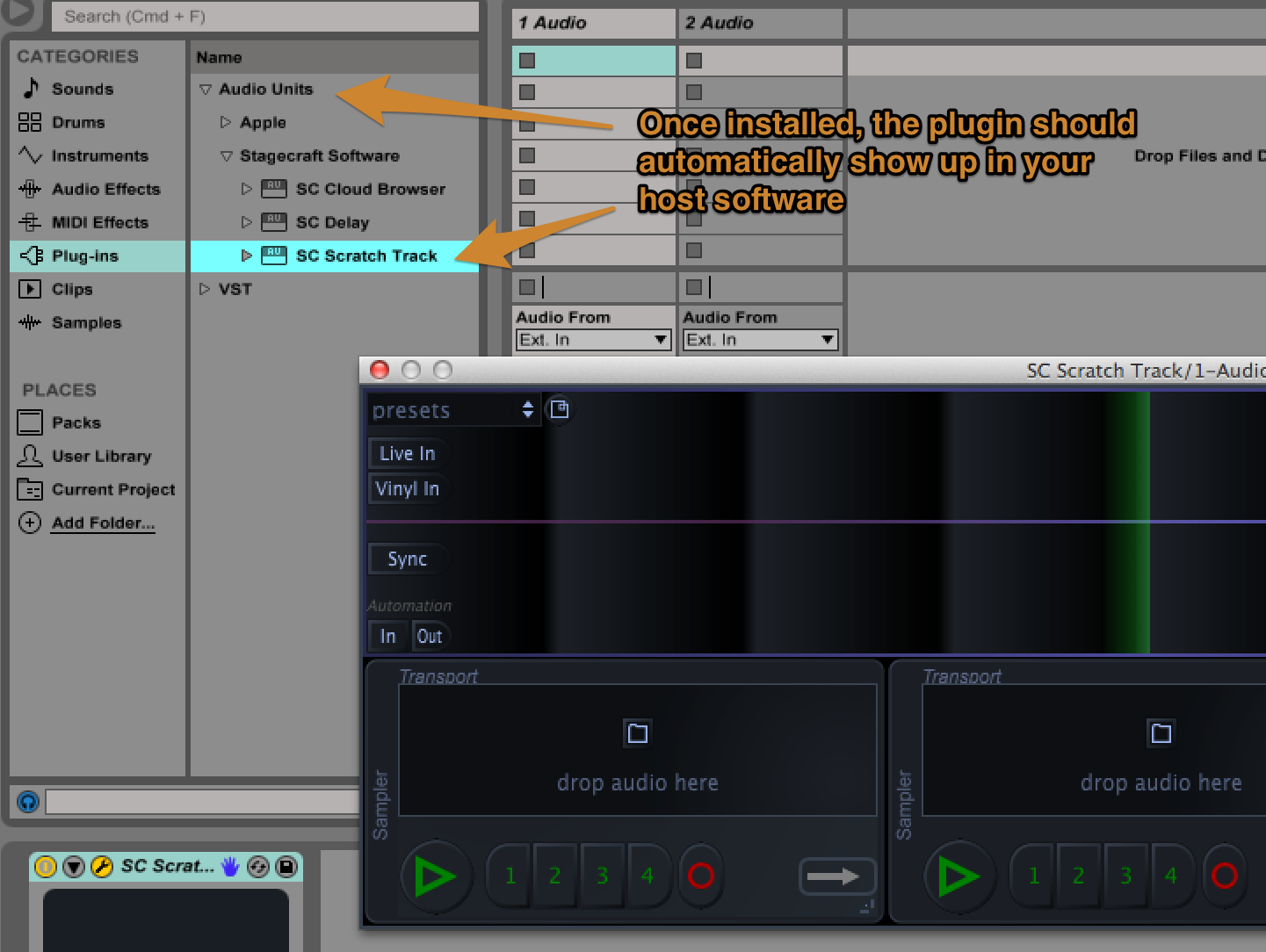This screenshot has width=1266, height=952.
Task: Select the 2 Audio track header
Action: pos(760,23)
